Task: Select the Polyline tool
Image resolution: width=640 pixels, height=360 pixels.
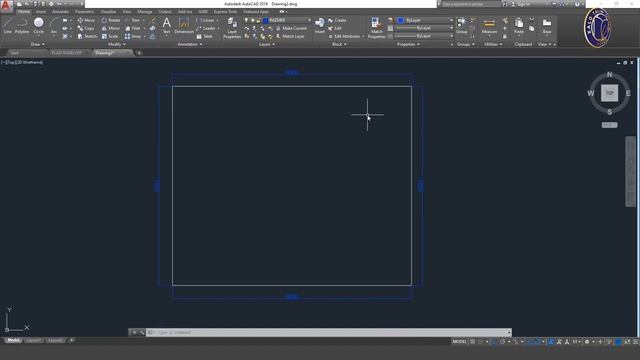Action: coord(22,26)
